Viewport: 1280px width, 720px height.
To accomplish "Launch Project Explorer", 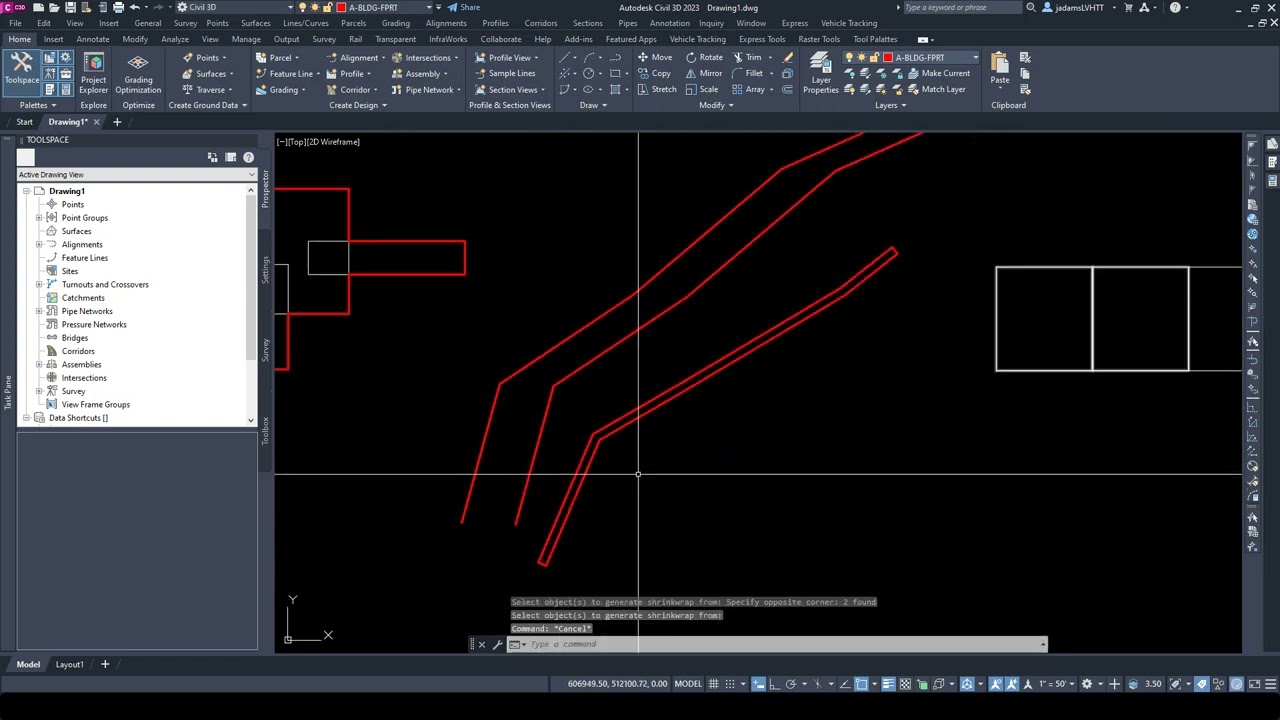I will 93,73.
